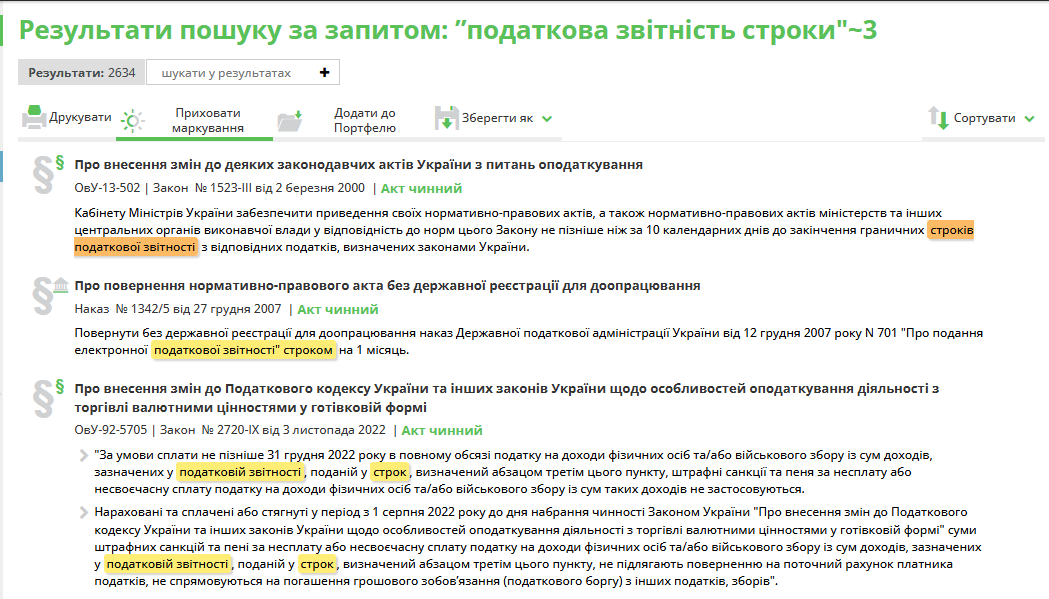Toggle Приховати маркування highlighting

pos(208,120)
